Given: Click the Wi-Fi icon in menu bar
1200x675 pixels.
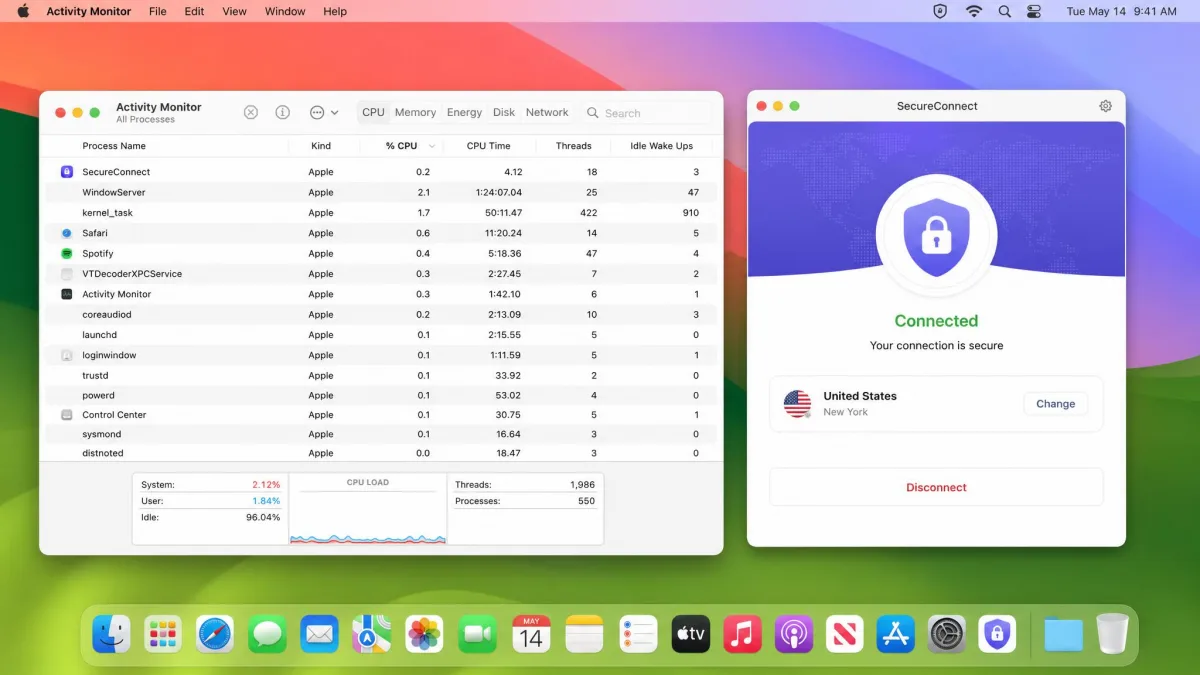Looking at the screenshot, I should [x=973, y=11].
